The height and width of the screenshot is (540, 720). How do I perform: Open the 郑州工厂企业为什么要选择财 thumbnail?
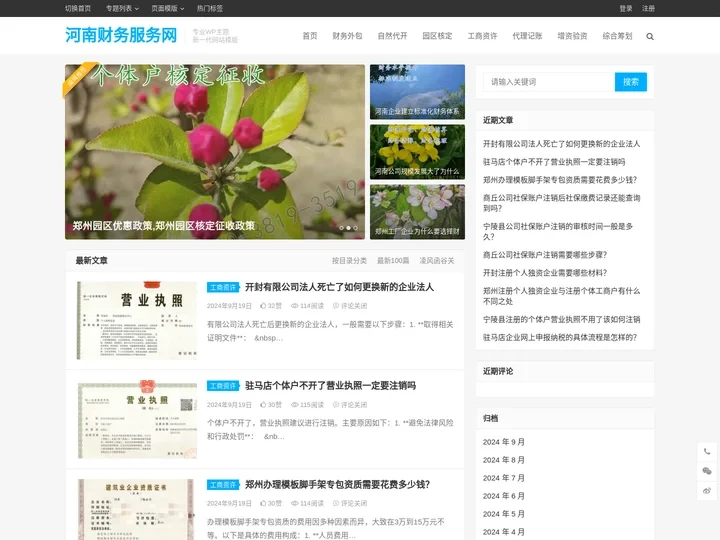pos(417,212)
